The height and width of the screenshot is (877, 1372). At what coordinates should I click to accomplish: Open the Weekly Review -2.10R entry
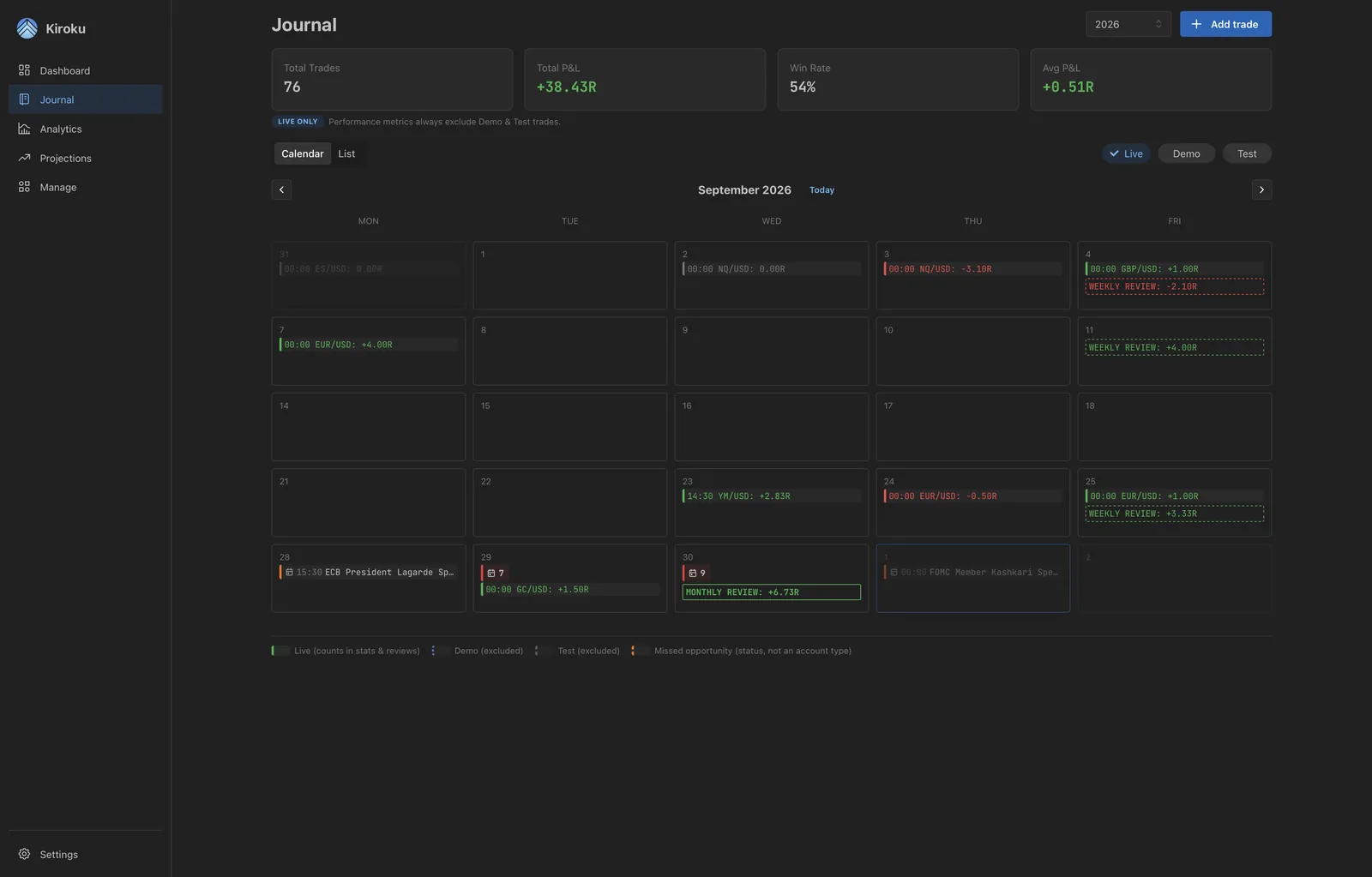[x=1175, y=286]
